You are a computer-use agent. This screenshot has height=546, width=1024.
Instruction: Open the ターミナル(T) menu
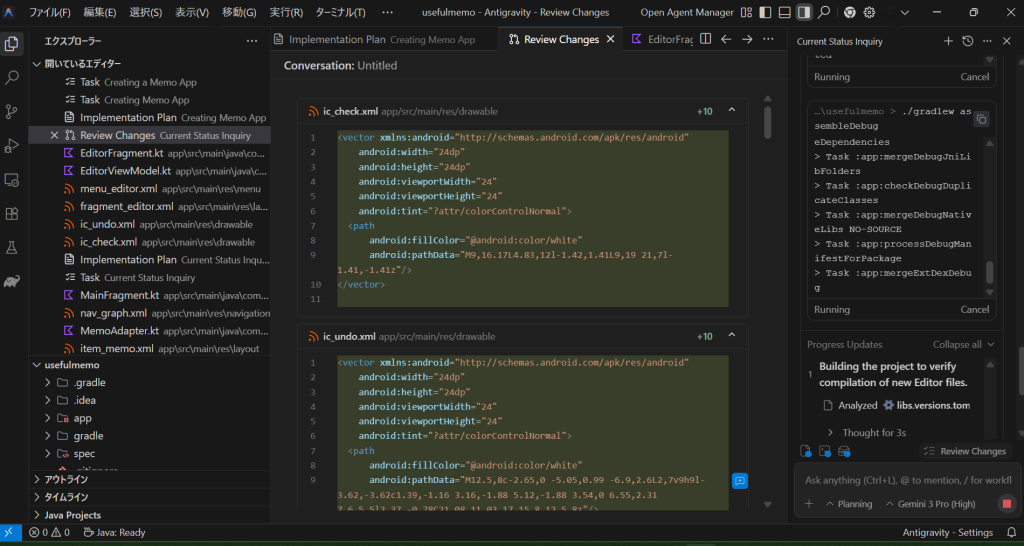[x=339, y=12]
